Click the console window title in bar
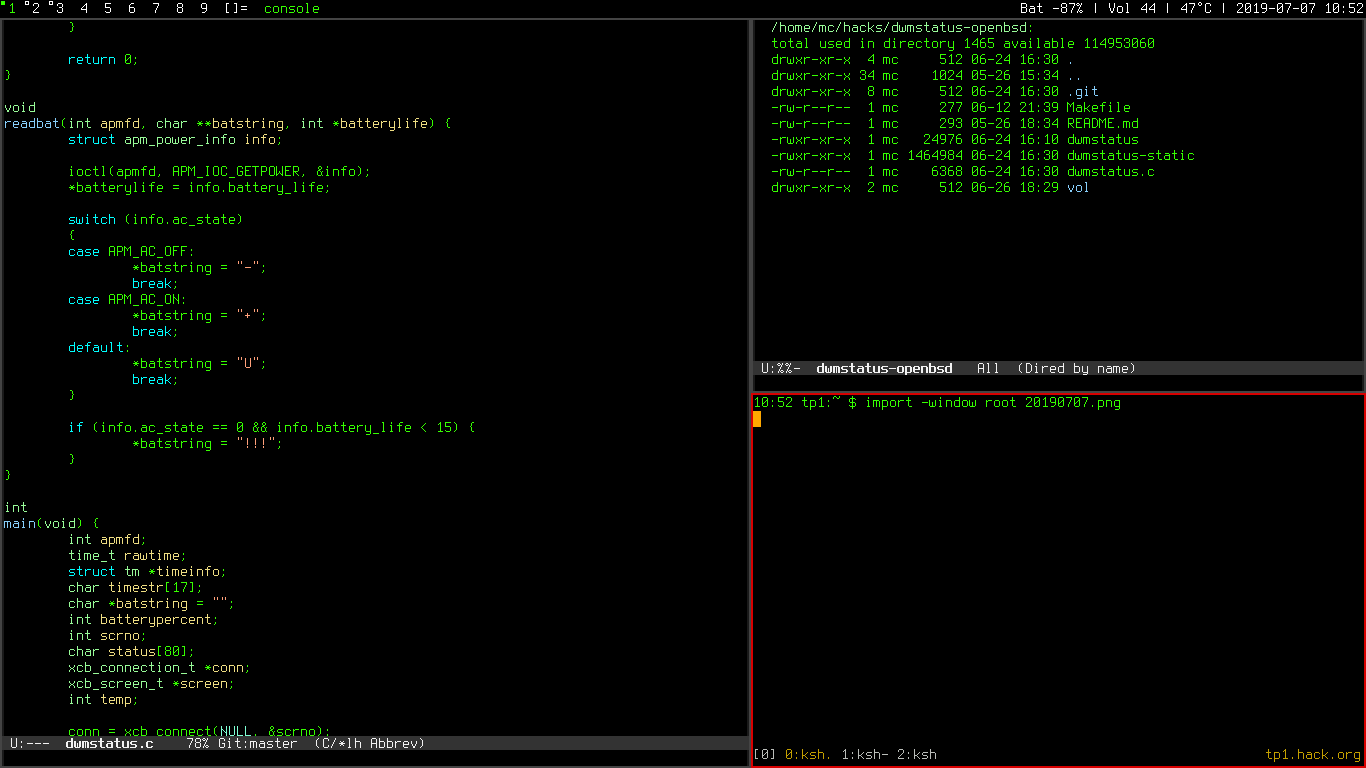Image resolution: width=1366 pixels, height=768 pixels. pos(292,9)
